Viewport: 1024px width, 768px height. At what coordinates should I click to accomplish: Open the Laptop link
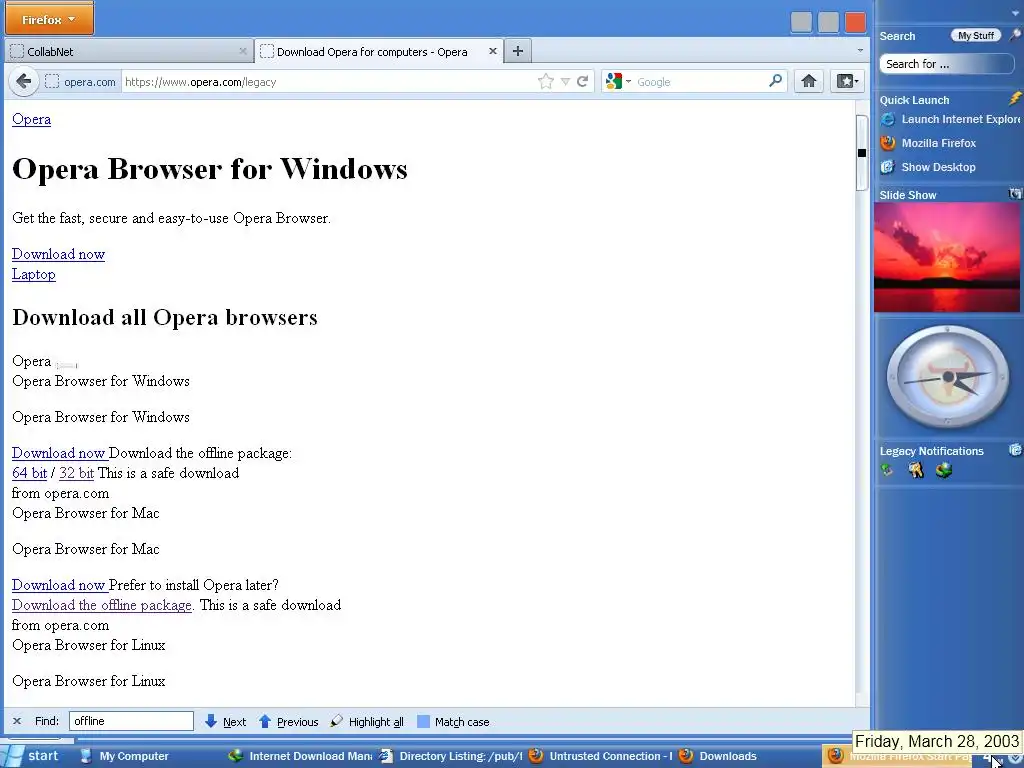[x=33, y=274]
